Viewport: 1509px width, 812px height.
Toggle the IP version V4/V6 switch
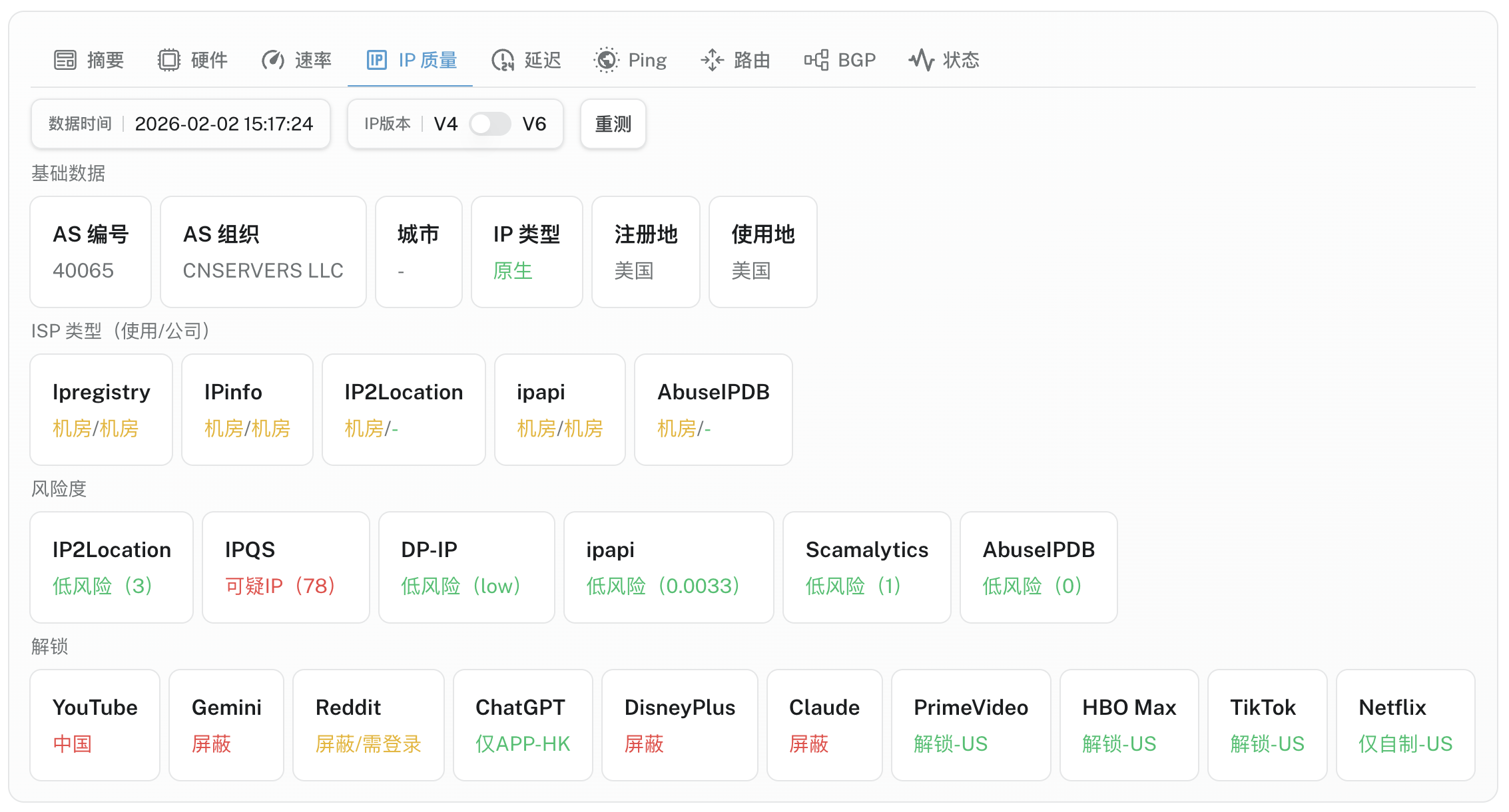[490, 124]
